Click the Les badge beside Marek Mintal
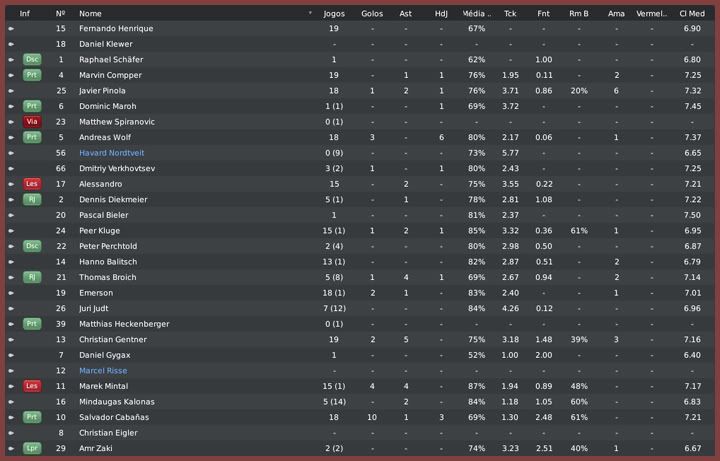 (x=32, y=386)
